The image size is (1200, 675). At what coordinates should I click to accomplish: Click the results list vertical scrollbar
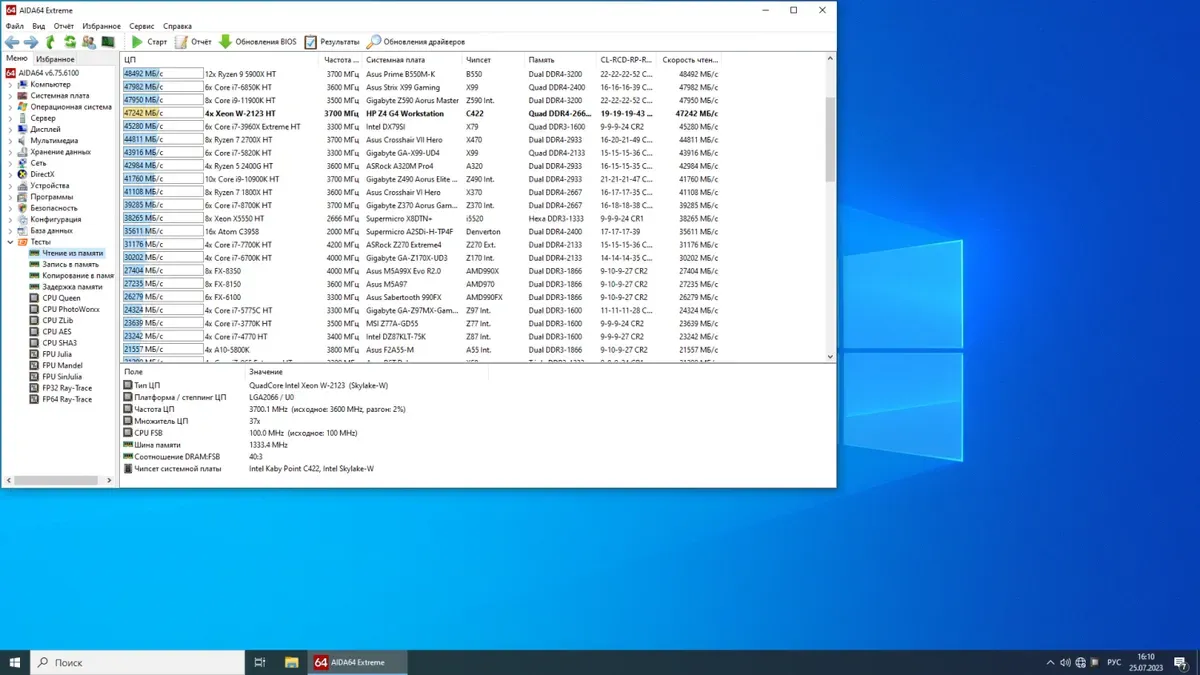coord(829,140)
